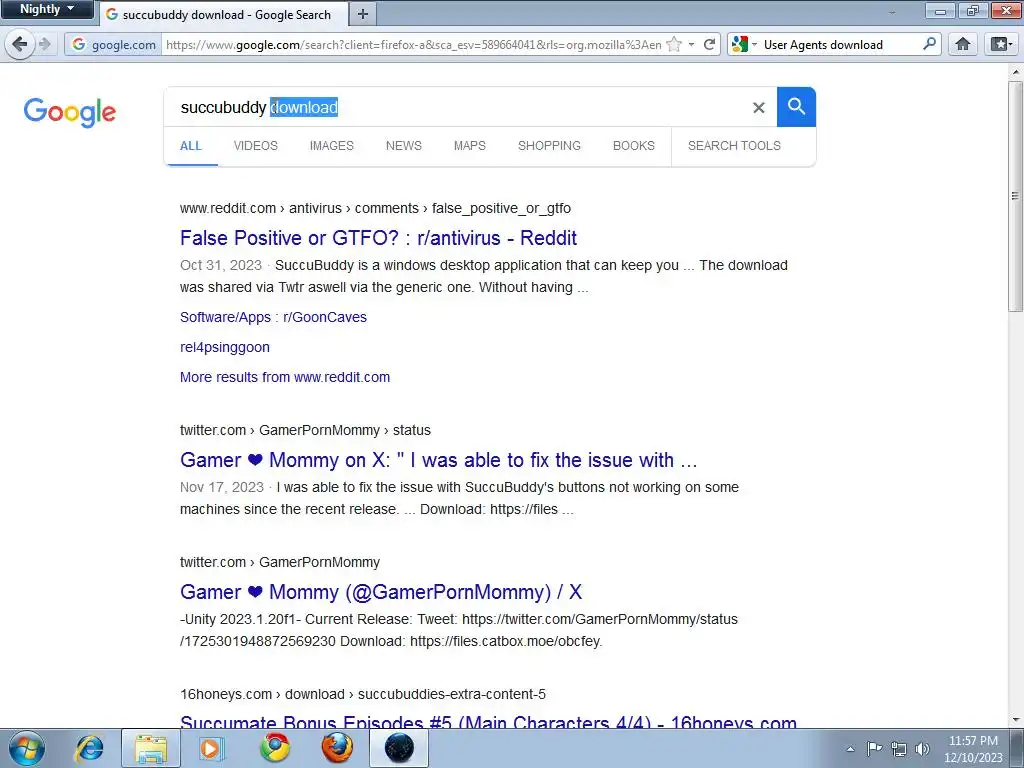Open the Nightly application menu
Viewport: 1024px width, 768px height.
point(47,9)
